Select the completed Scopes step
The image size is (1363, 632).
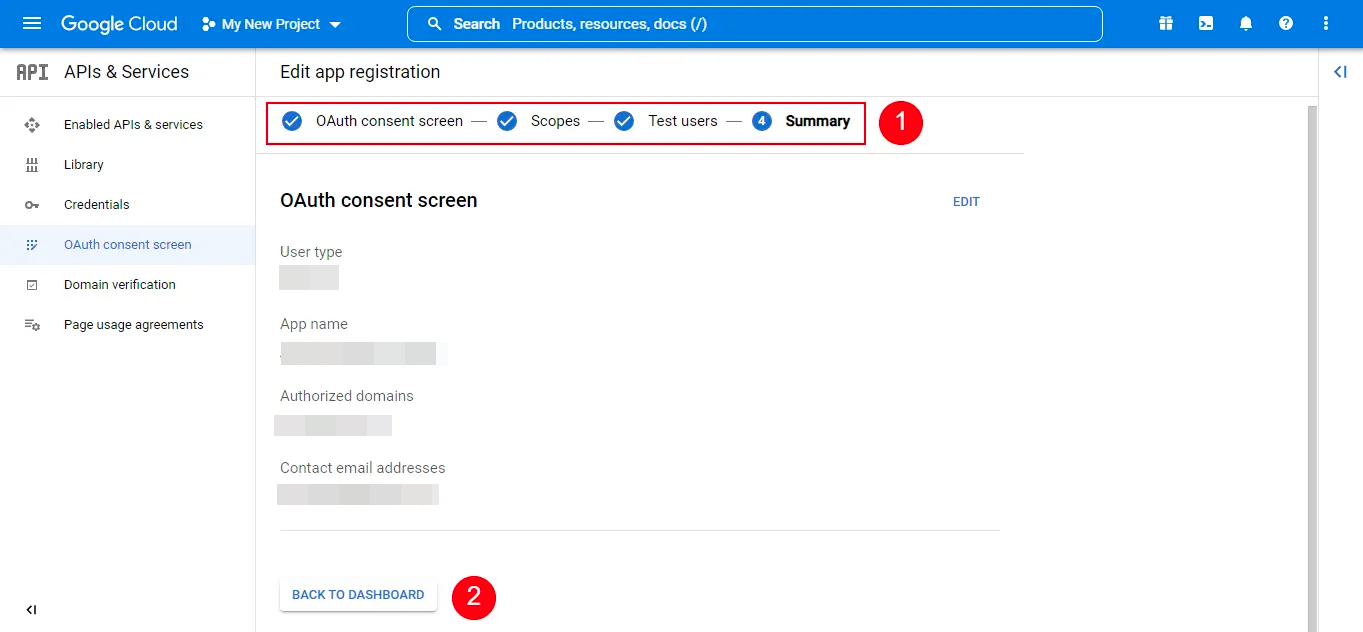(x=507, y=120)
